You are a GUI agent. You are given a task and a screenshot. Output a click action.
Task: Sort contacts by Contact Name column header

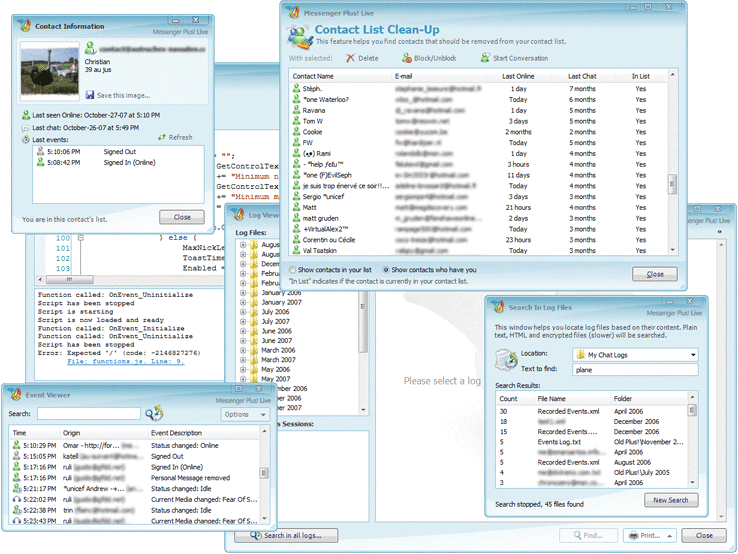(340, 76)
